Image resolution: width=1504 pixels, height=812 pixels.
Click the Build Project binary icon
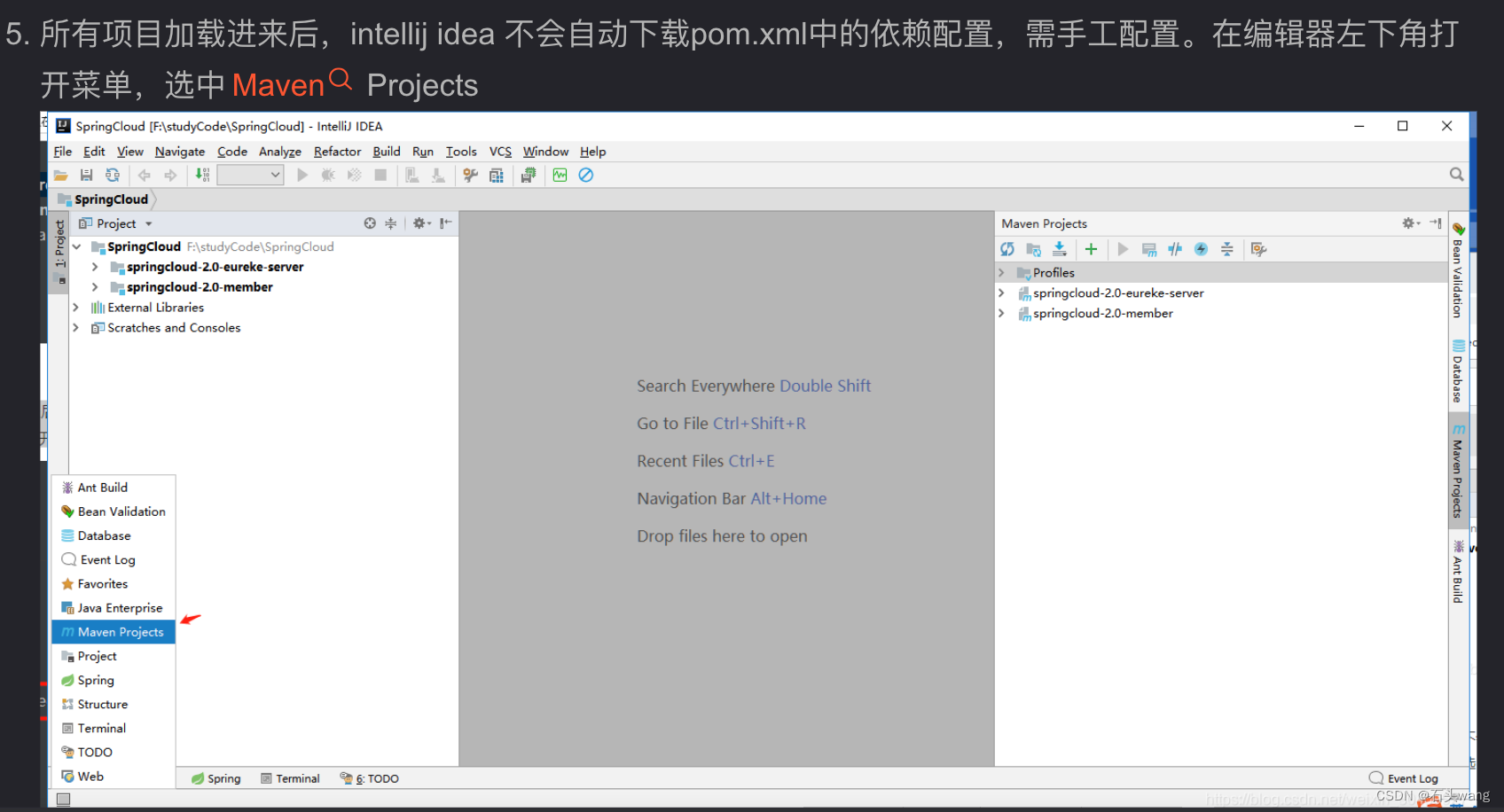202,176
